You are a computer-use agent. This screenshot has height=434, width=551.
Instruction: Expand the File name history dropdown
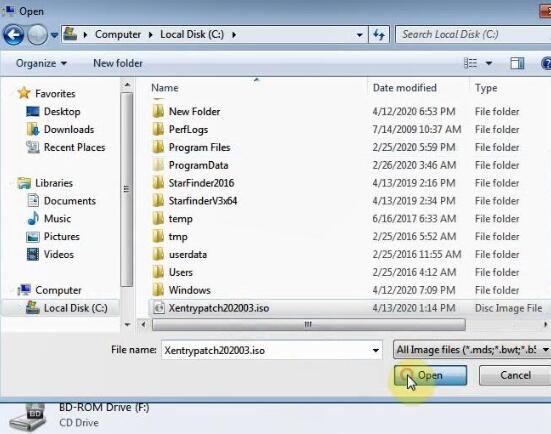(375, 350)
